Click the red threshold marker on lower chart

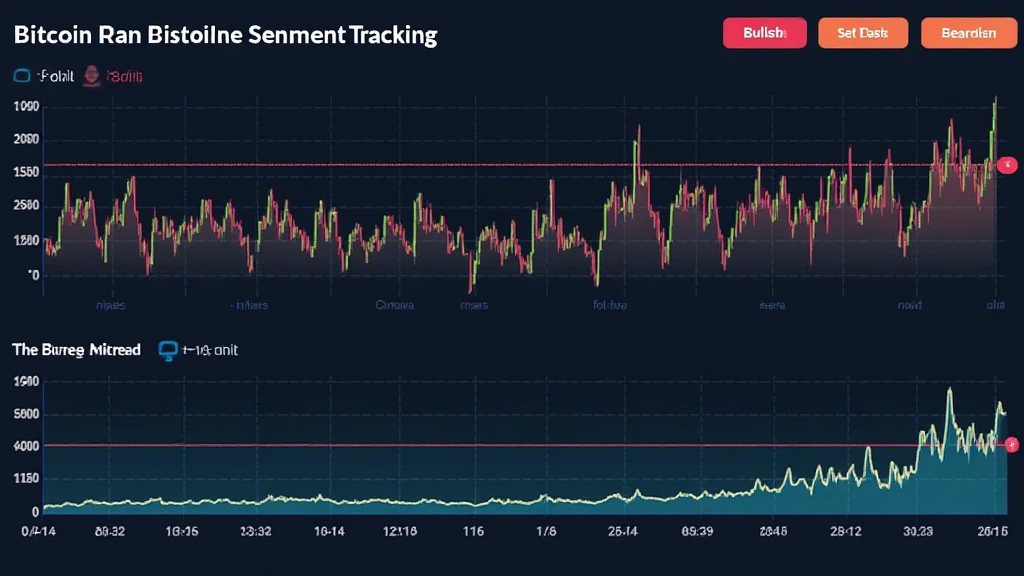click(x=1011, y=444)
